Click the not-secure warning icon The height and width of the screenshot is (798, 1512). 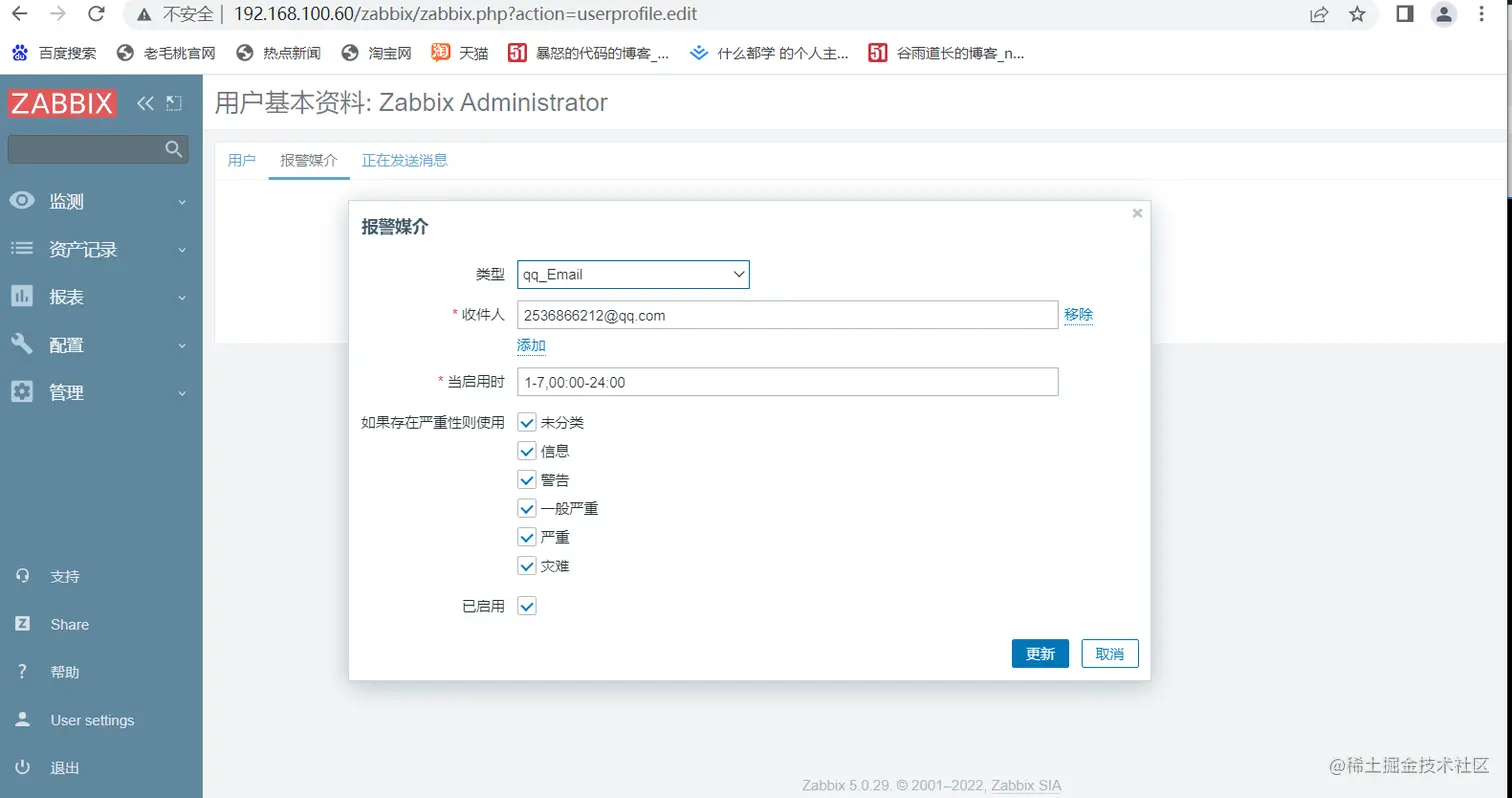(x=144, y=15)
